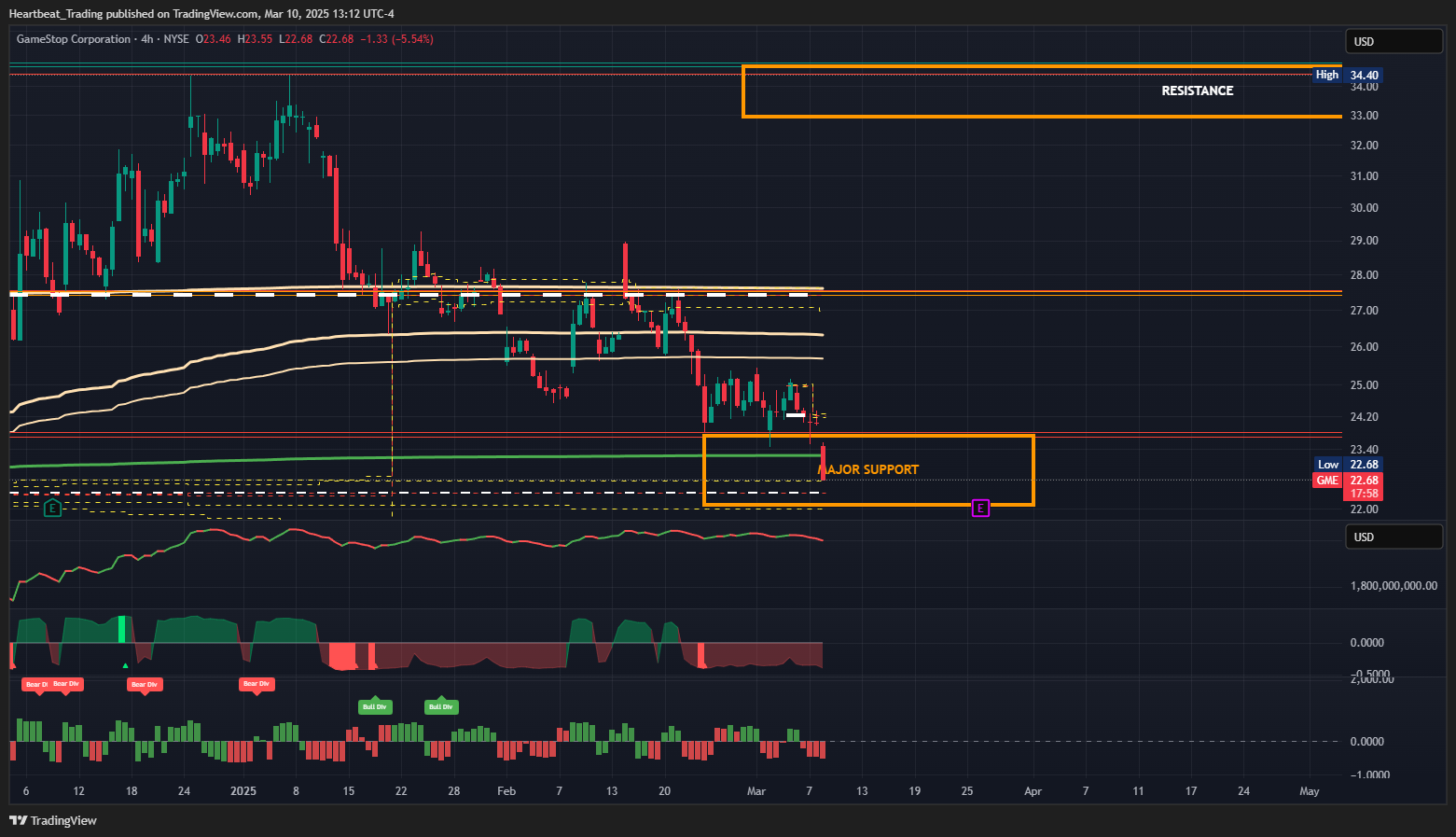Click the green up-triangle signal marker

(126, 665)
